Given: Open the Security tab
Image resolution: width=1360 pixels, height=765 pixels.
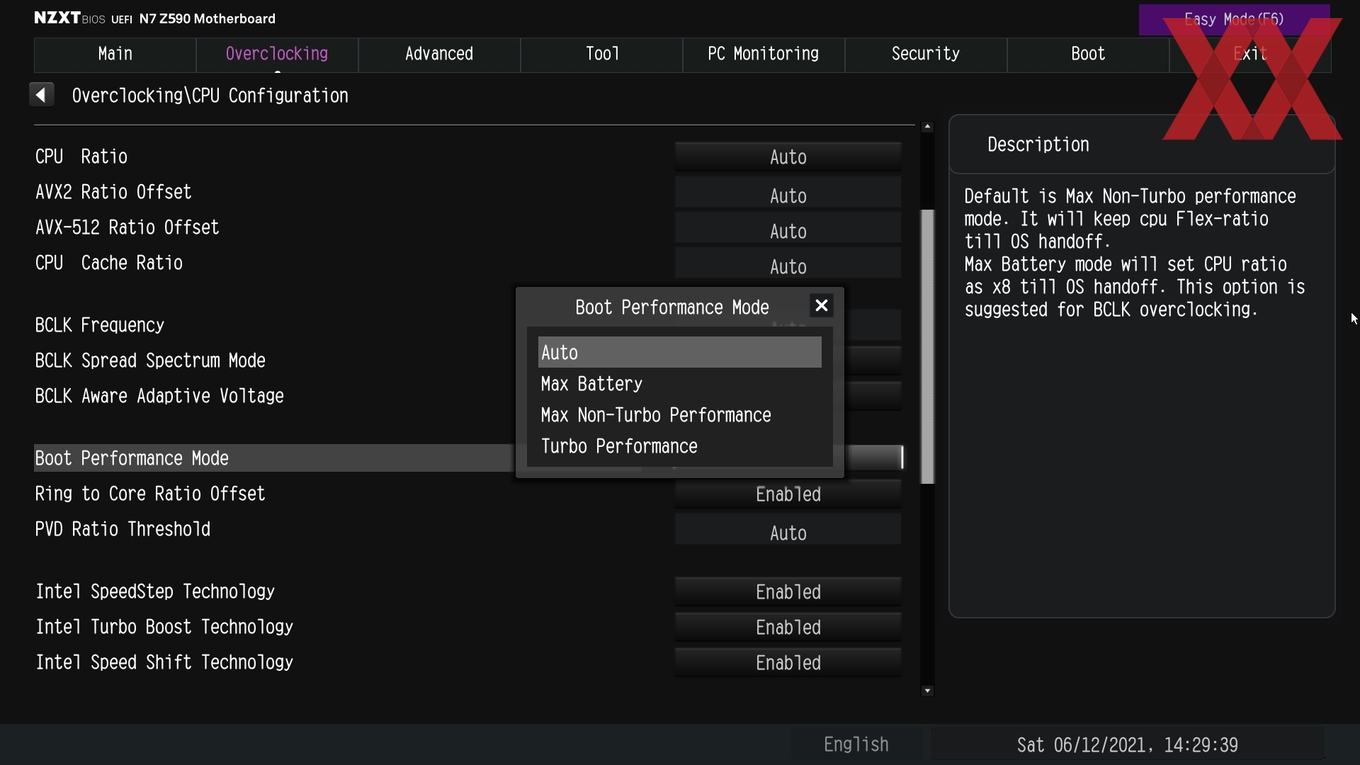Looking at the screenshot, I should tap(925, 54).
